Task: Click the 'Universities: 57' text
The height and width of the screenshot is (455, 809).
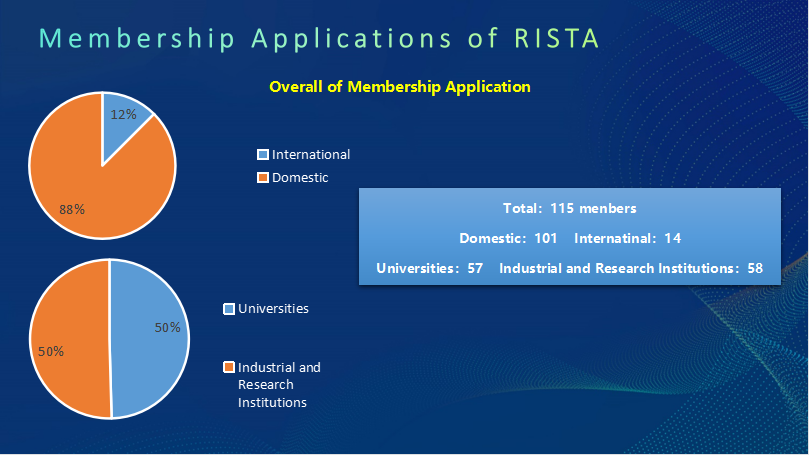Action: click(429, 268)
